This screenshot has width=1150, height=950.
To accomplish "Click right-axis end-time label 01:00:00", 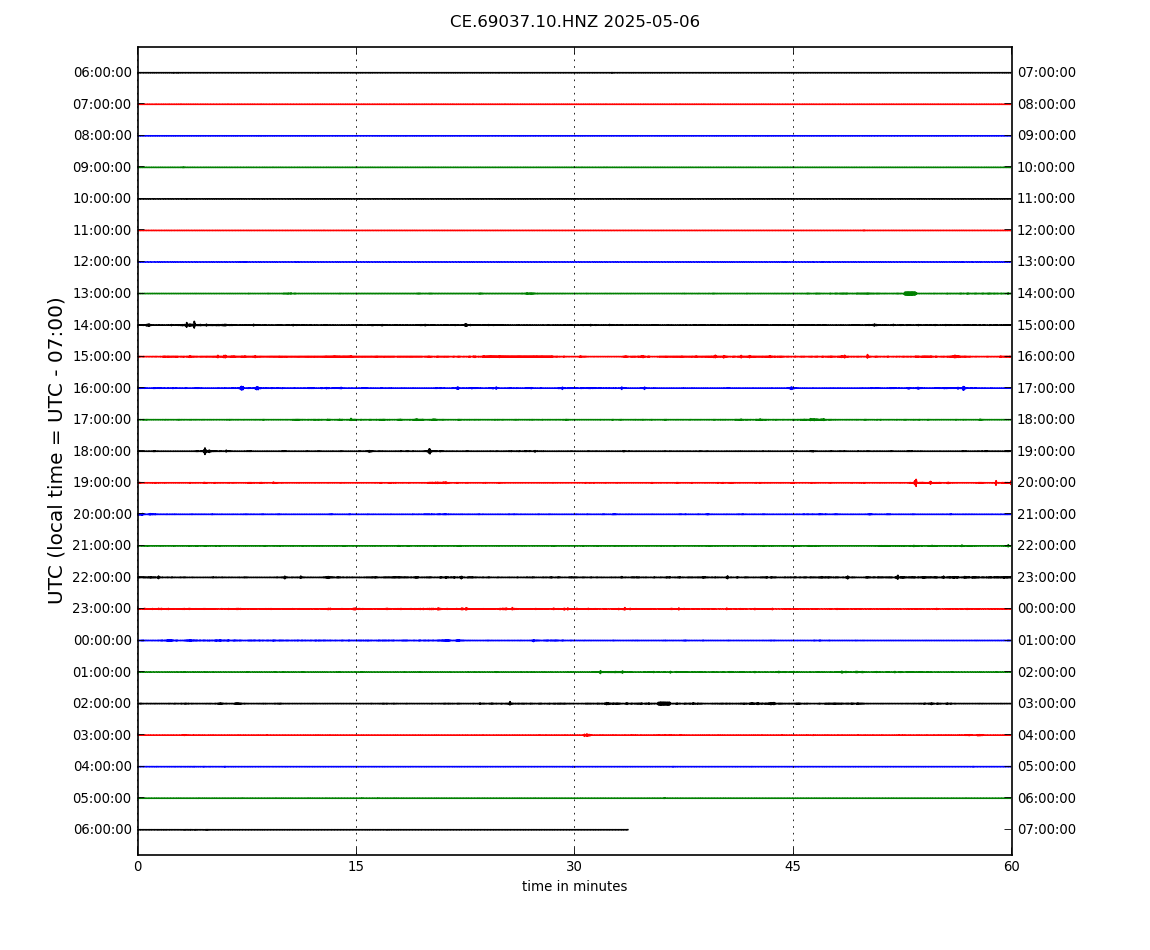I will pos(1047,640).
